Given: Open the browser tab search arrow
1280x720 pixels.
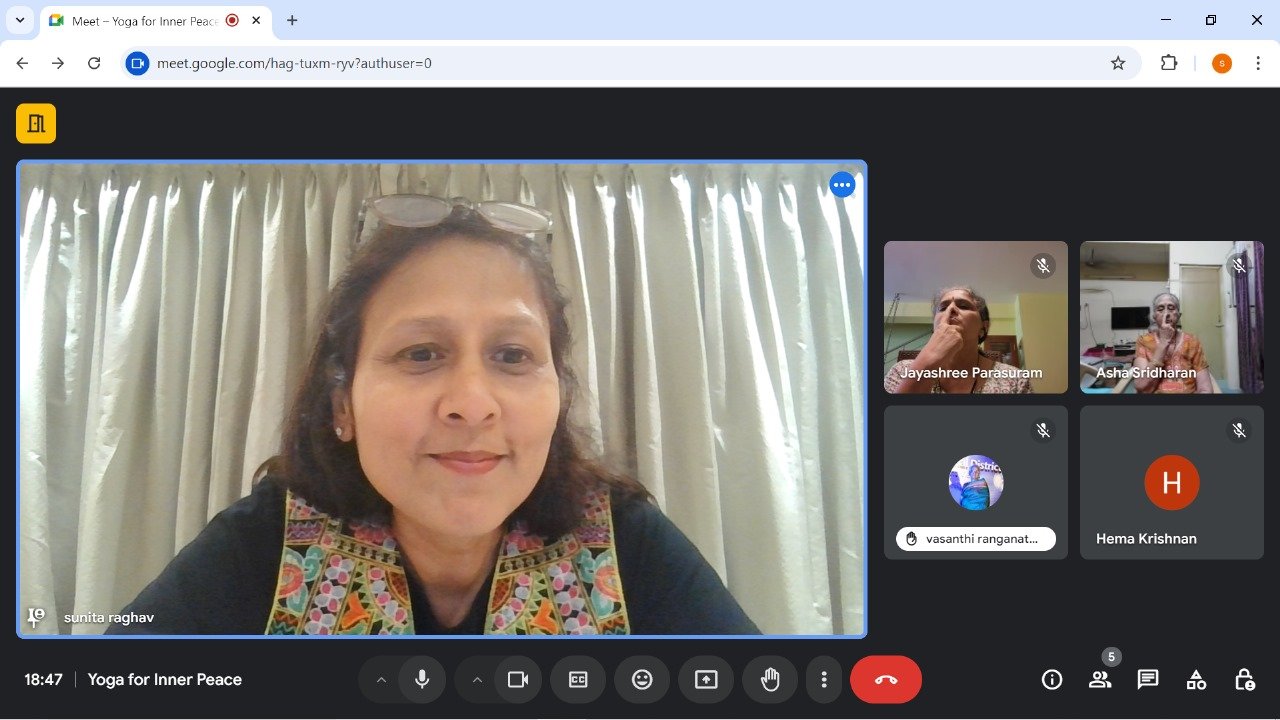Looking at the screenshot, I should click(20, 20).
